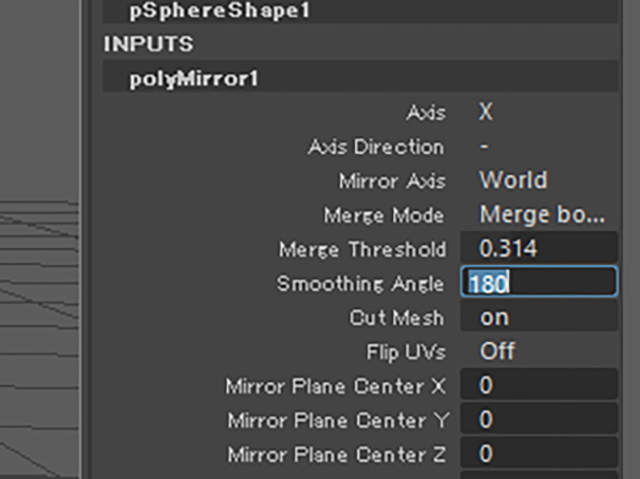This screenshot has width=640, height=479.
Task: Click the Smoothing Angle input field
Action: tap(538, 283)
